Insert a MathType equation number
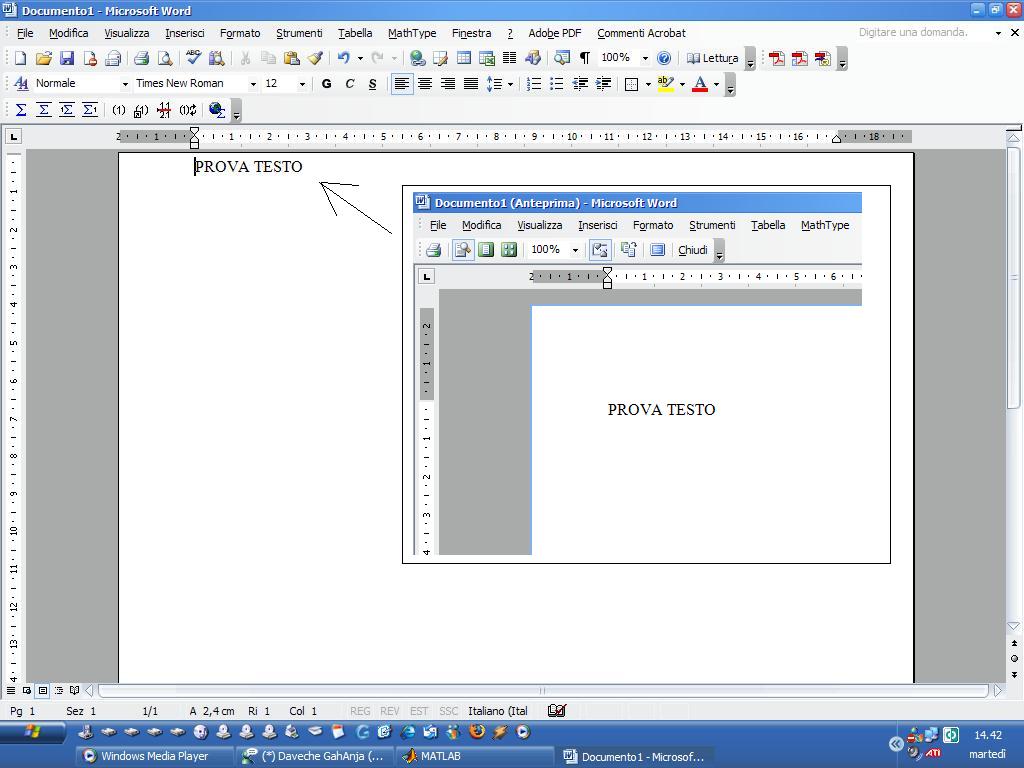 tap(118, 110)
